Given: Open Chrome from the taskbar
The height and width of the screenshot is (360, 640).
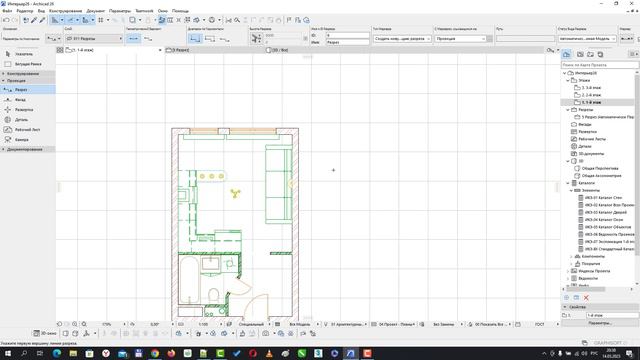Looking at the screenshot, I should [x=155, y=353].
